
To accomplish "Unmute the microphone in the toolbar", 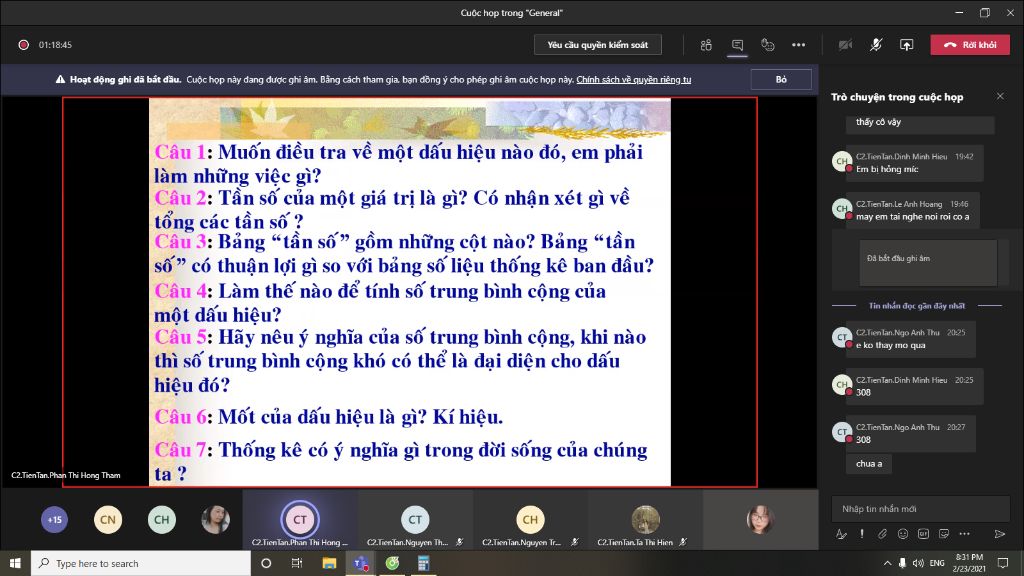I will pos(876,45).
